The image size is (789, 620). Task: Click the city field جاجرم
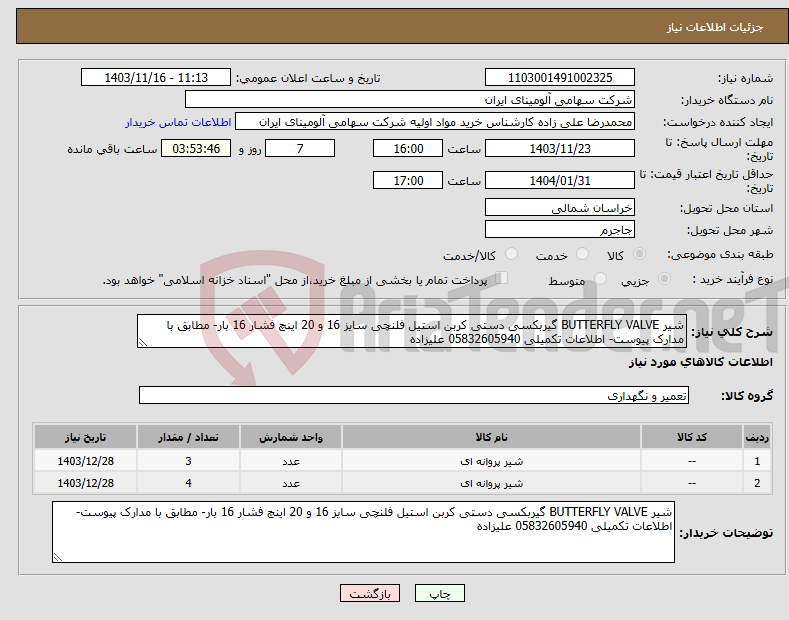pyautogui.click(x=560, y=229)
